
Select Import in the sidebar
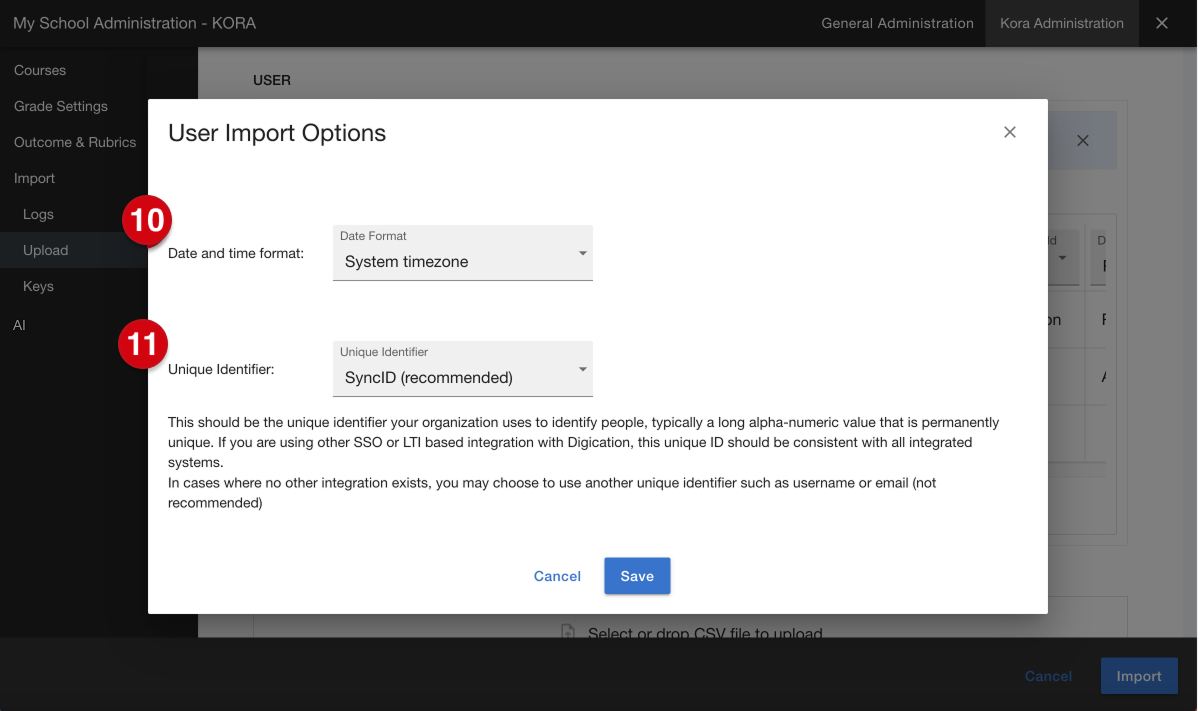[35, 178]
